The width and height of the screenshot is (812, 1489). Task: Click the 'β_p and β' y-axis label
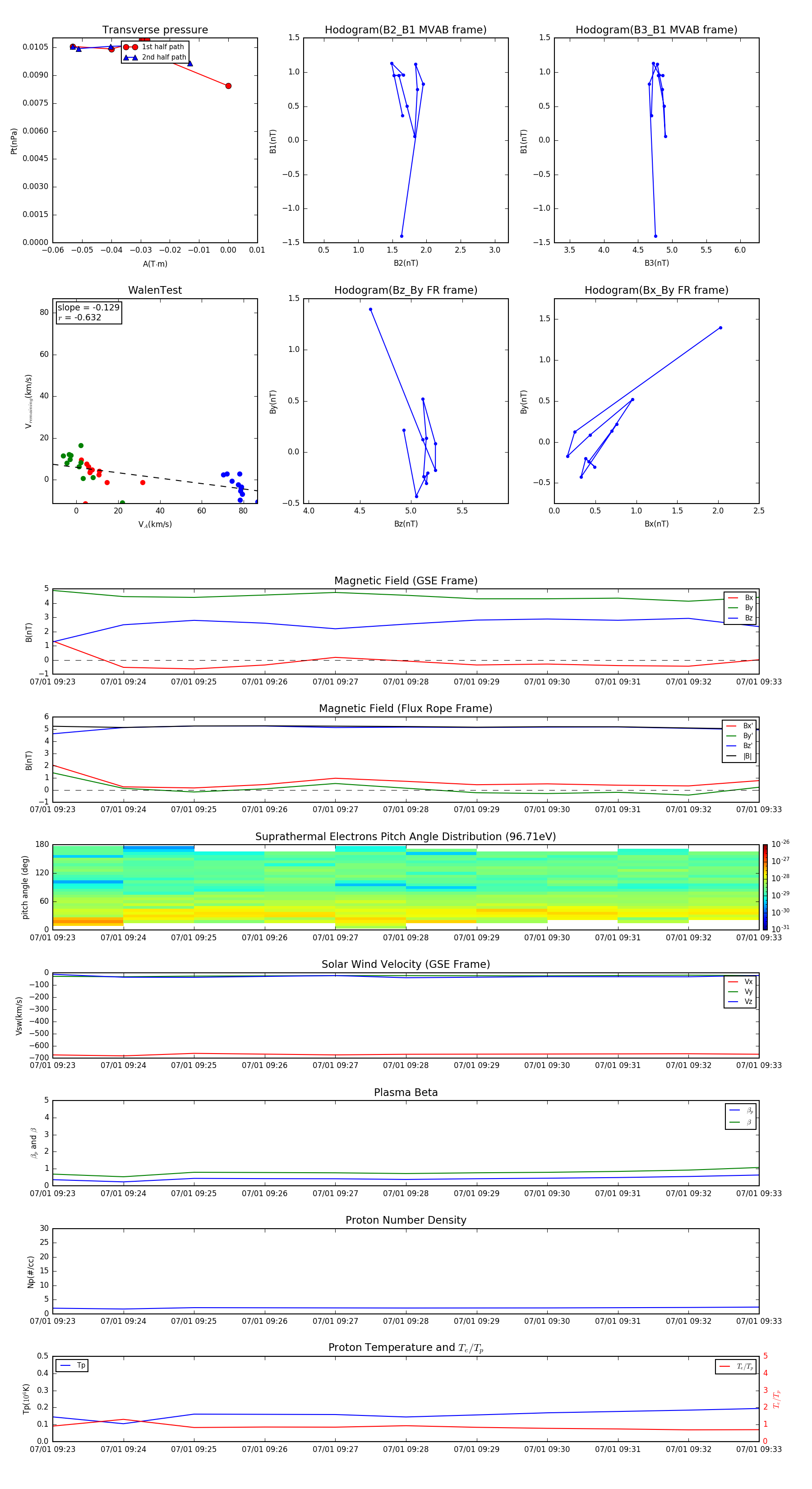tap(33, 1143)
